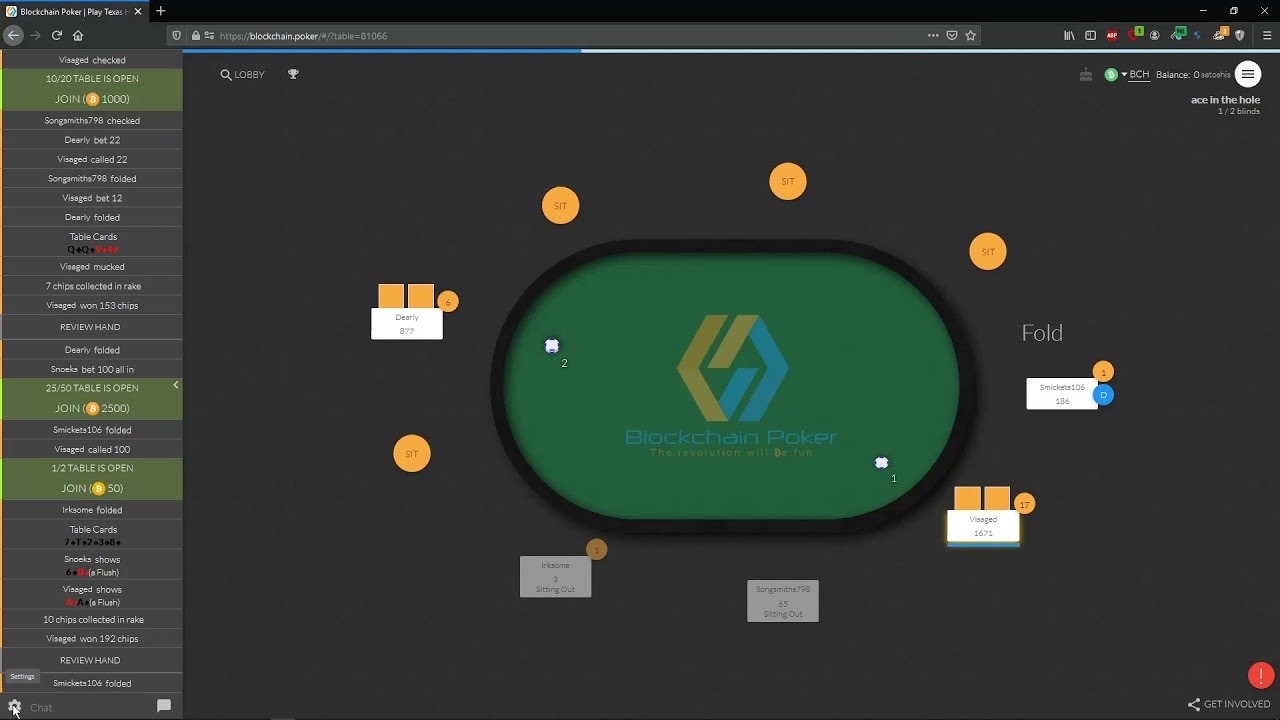
Task: Click the chip stack showing 2
Action: click(552, 346)
